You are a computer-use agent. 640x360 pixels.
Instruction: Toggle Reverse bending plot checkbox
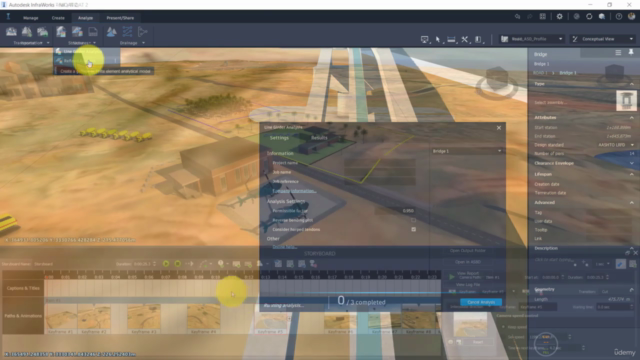pyautogui.click(x=413, y=220)
